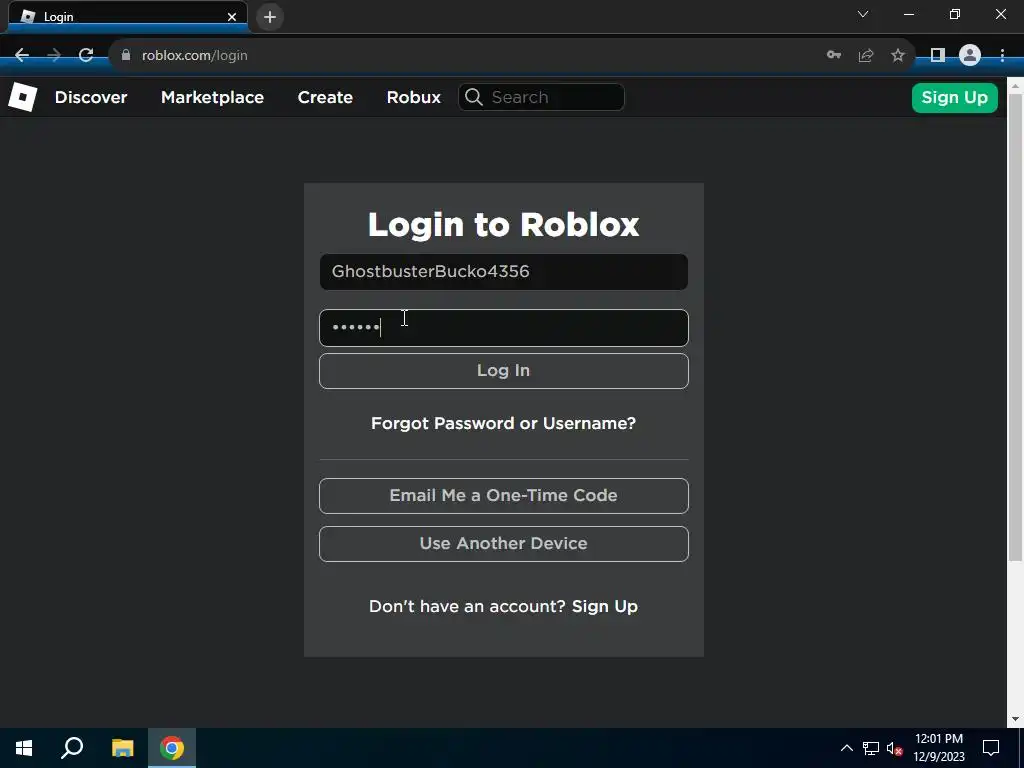Click the green Sign Up button
1024x768 pixels.
(954, 98)
